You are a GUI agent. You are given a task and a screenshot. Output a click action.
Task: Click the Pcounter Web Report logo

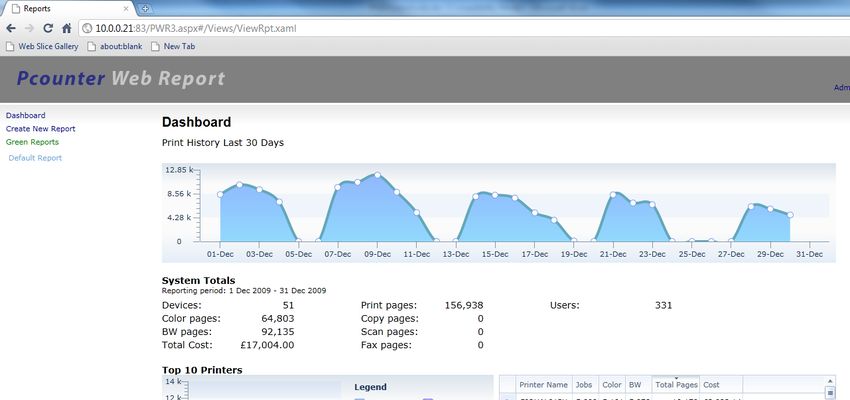(x=120, y=79)
